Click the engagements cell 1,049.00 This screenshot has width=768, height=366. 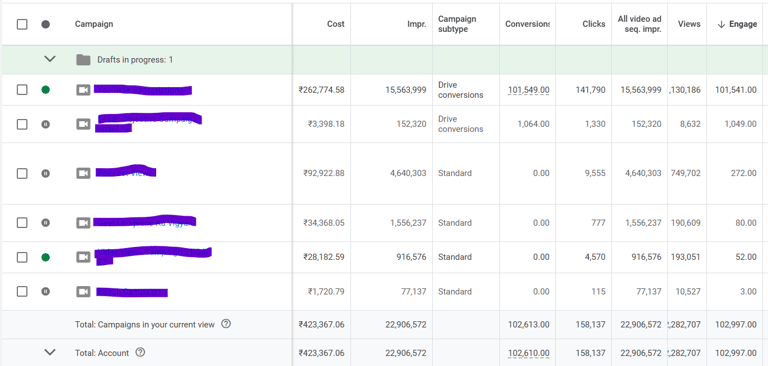pos(741,124)
